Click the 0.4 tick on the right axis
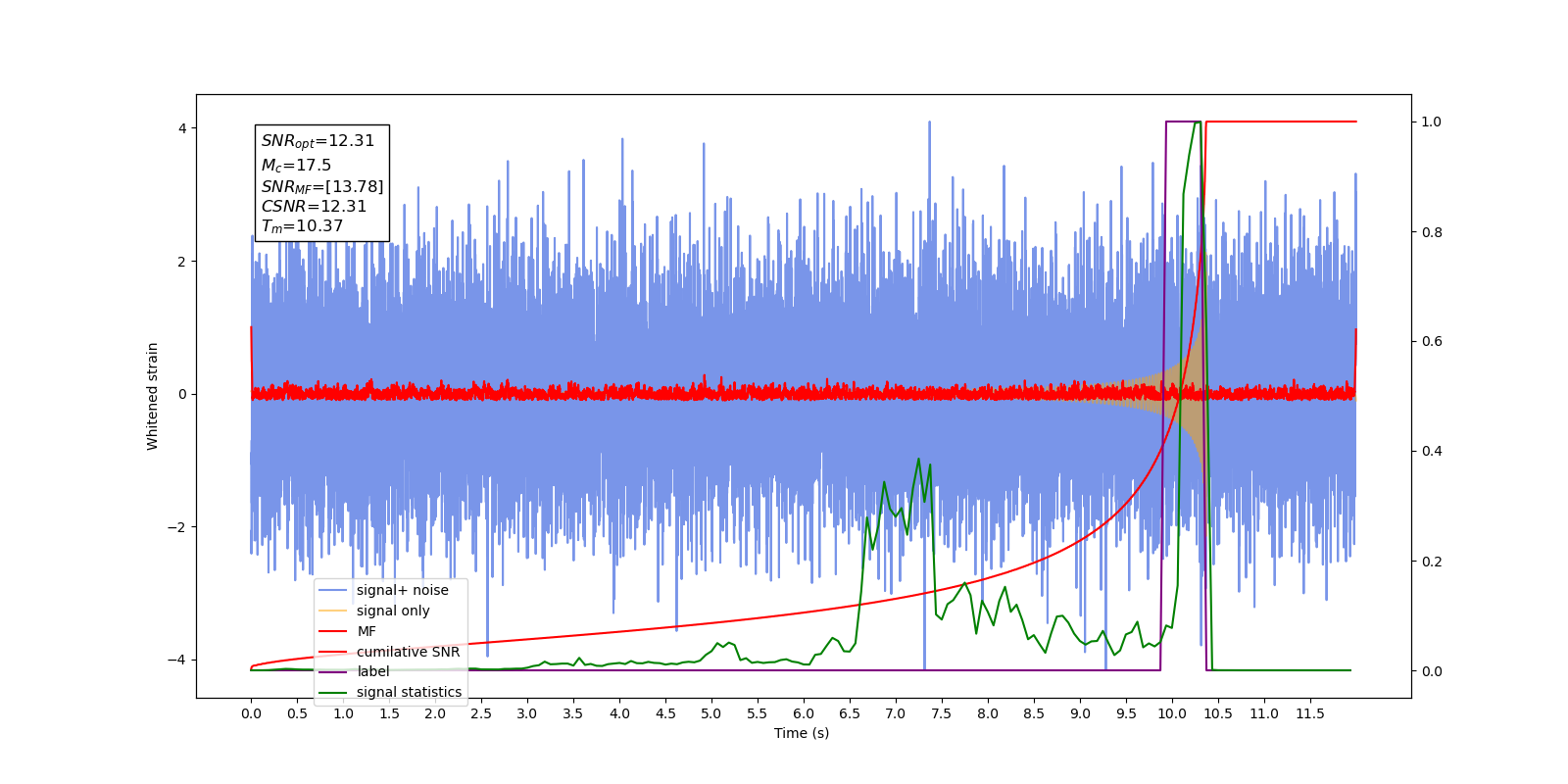Screen dimensions: 1568x784 (x=1432, y=451)
